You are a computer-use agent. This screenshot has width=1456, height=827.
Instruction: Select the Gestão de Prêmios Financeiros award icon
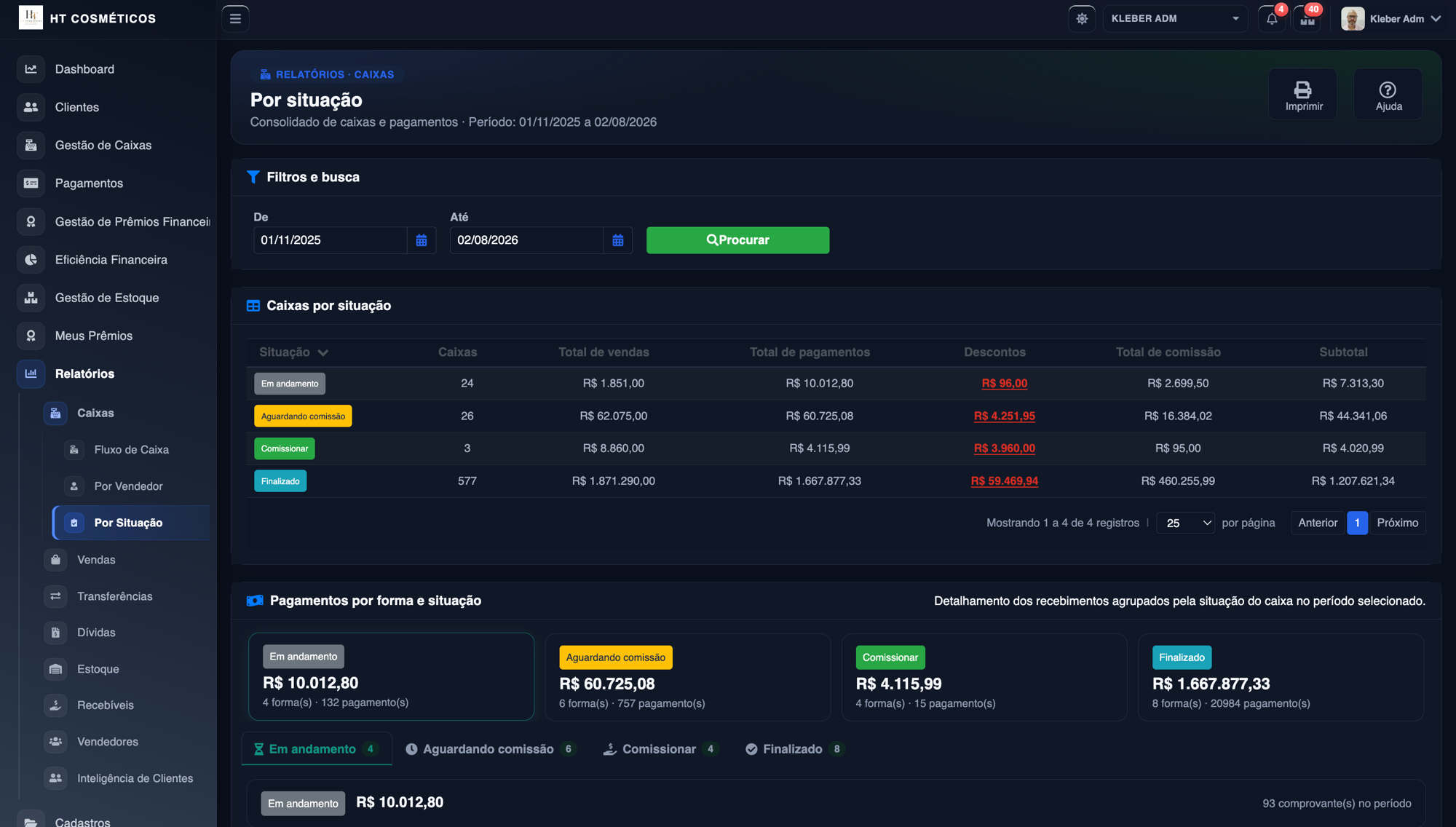coord(31,221)
